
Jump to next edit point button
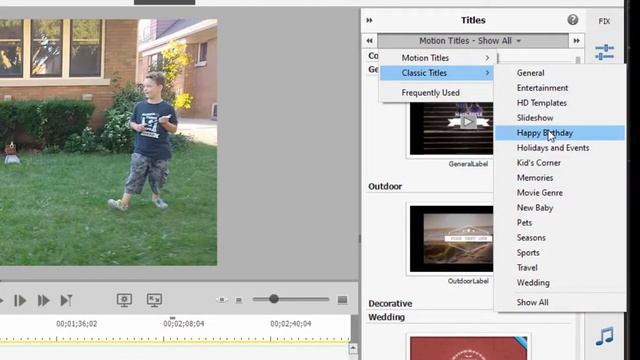(66, 301)
